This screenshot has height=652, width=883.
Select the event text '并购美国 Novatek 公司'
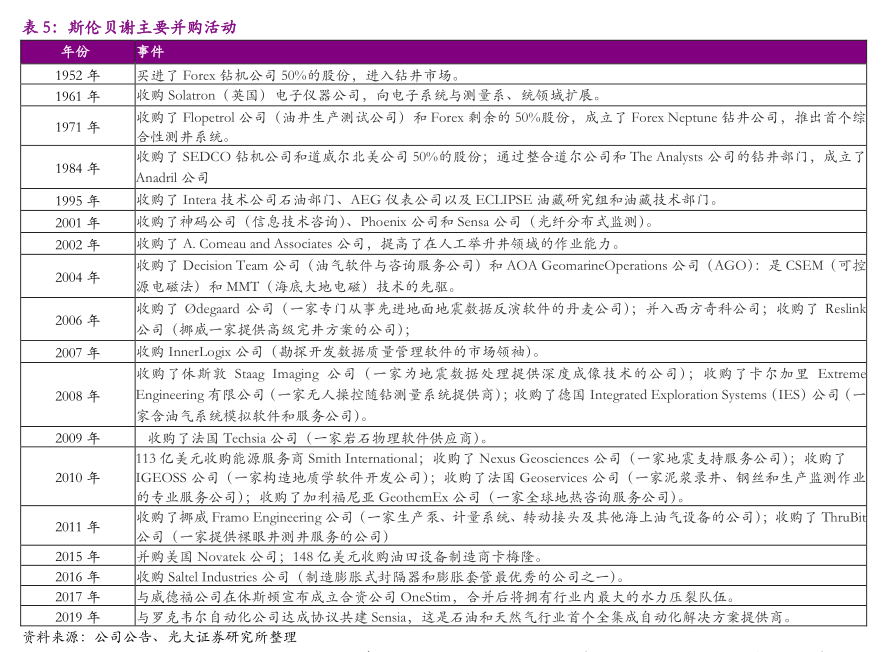point(207,556)
